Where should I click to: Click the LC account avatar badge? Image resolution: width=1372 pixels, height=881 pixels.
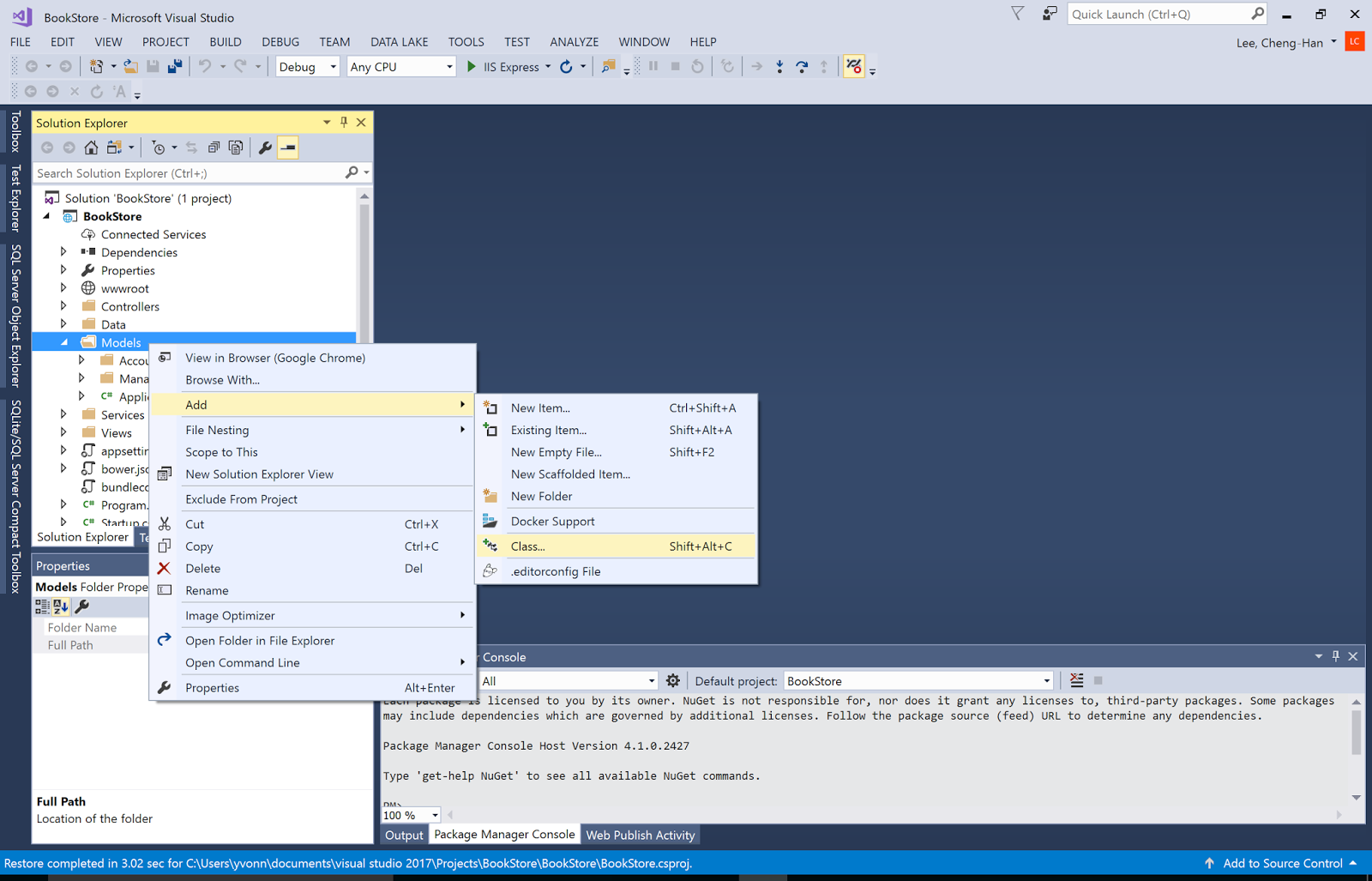click(1355, 41)
